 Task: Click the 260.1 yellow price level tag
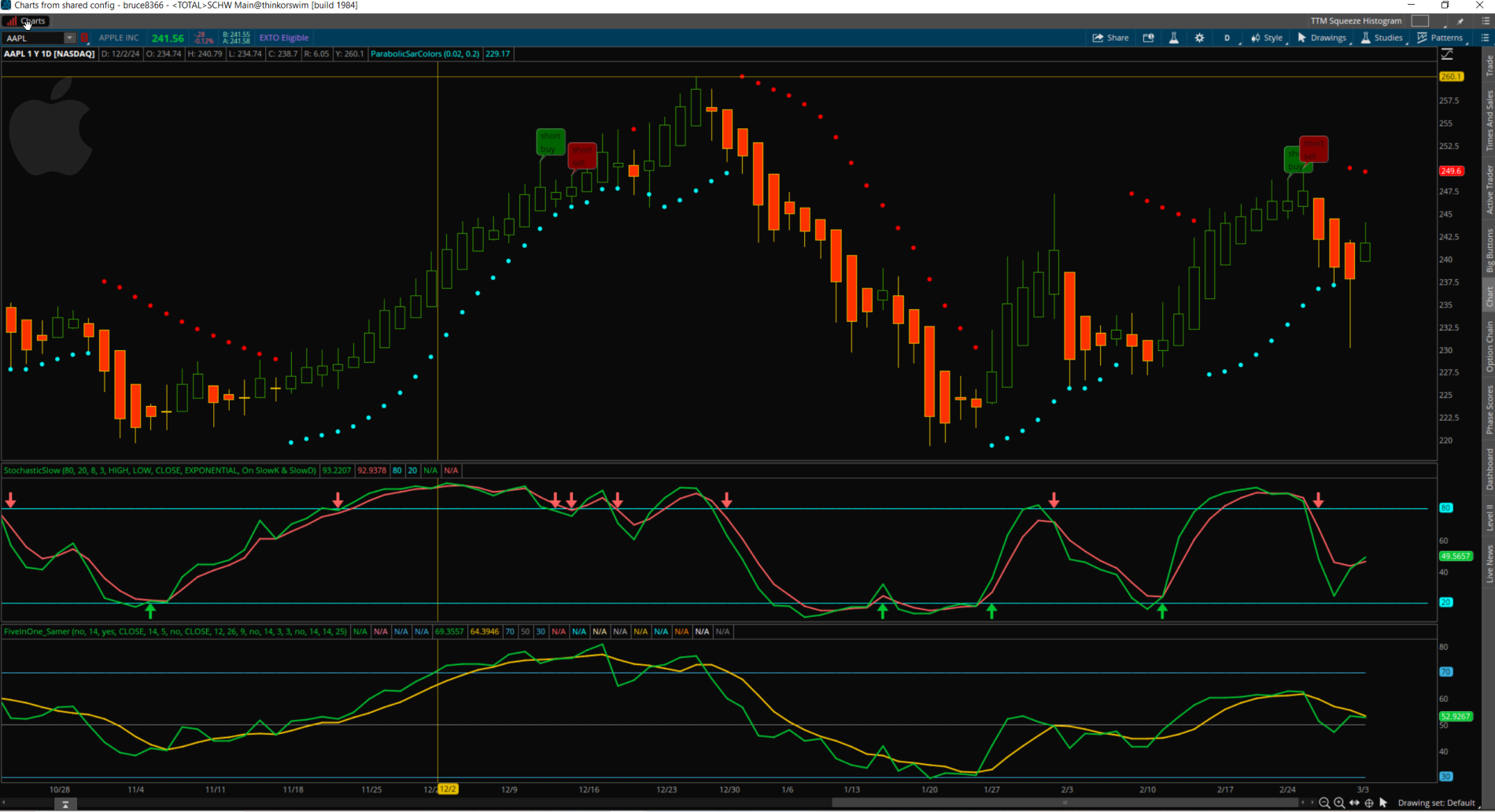tap(1451, 77)
